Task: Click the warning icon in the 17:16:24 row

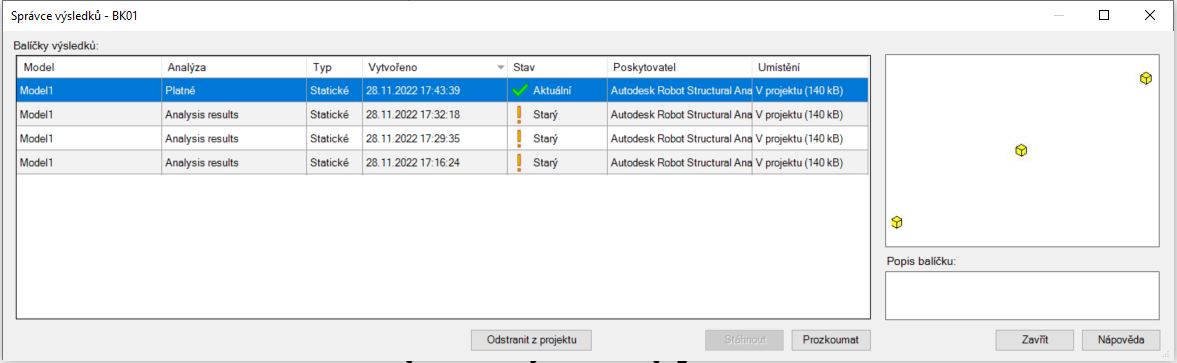Action: tap(519, 162)
